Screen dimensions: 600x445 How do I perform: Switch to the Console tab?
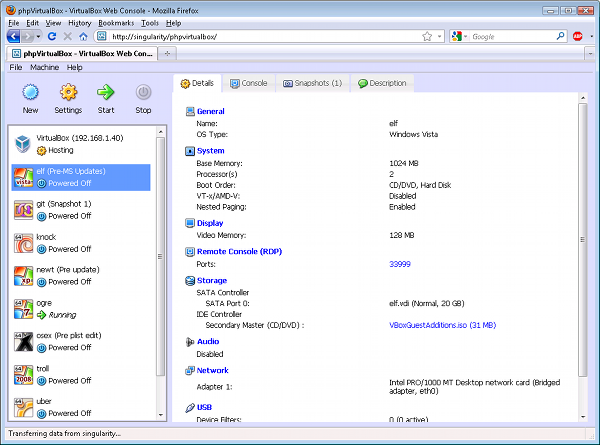248,83
